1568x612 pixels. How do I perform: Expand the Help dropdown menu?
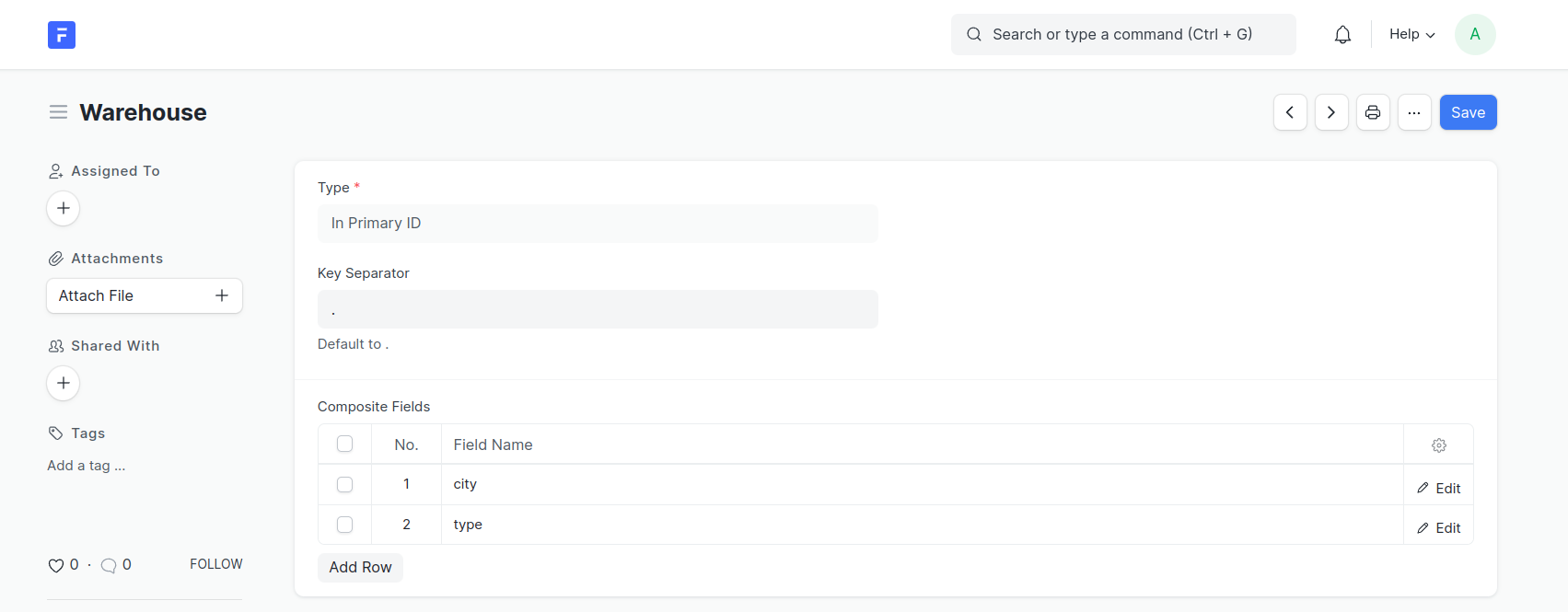(x=1411, y=35)
